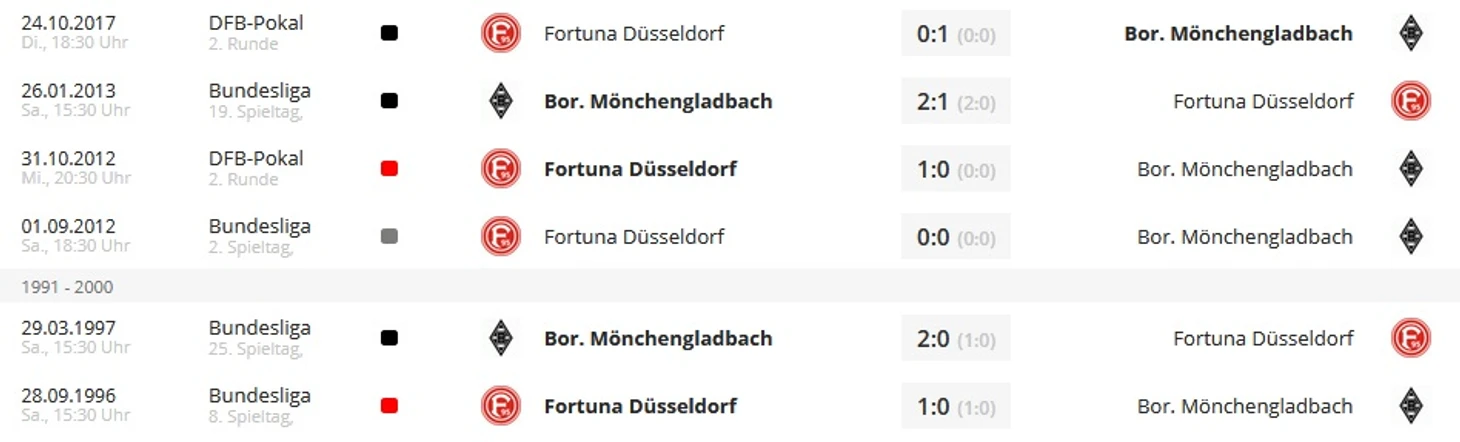Open the 2:0 score from 29.03.1997
Viewport: 1460px width, 442px height.
point(956,338)
